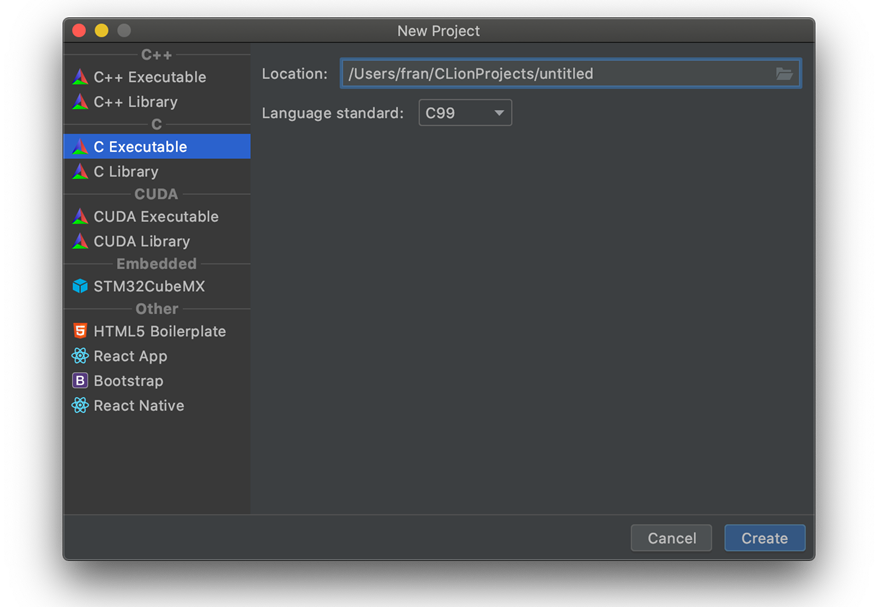Screen dimensions: 878x607
Task: Select CUDA Library project type
Action: 157,241
